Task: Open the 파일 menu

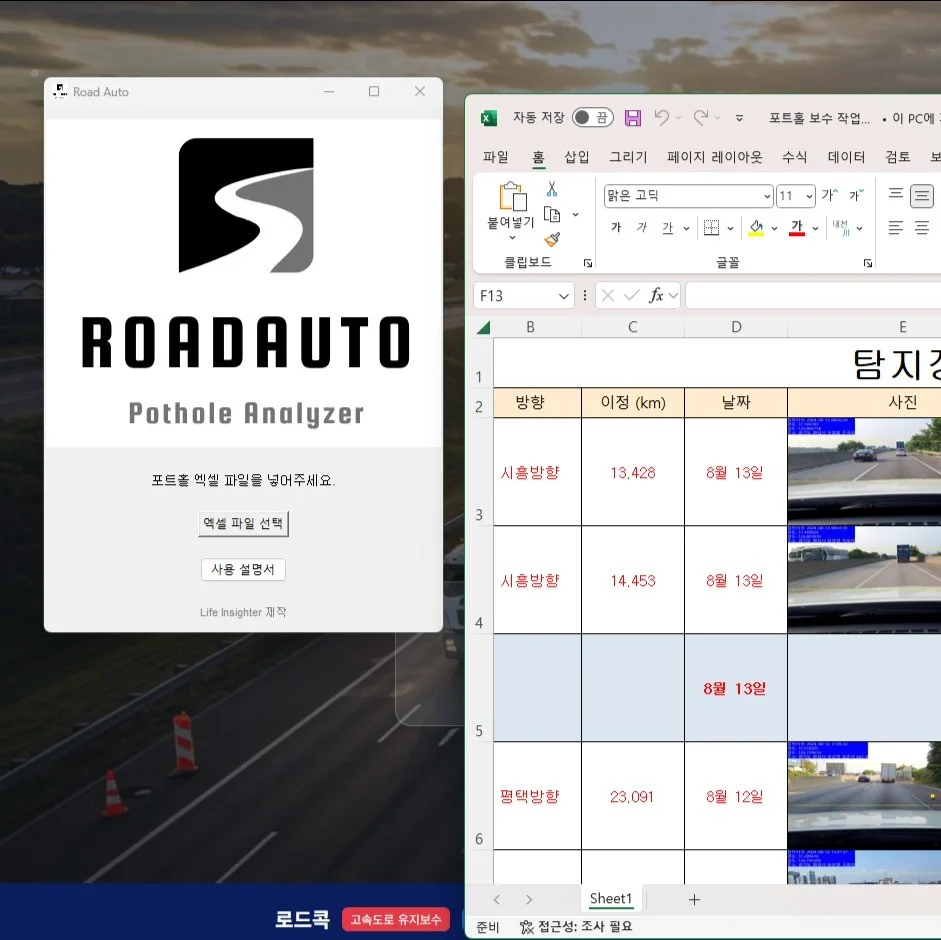Action: coord(497,156)
